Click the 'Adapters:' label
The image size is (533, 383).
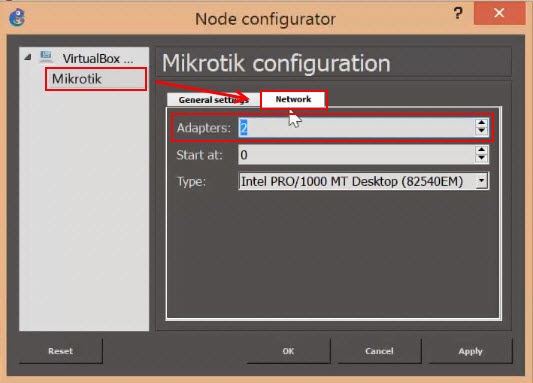coord(204,128)
